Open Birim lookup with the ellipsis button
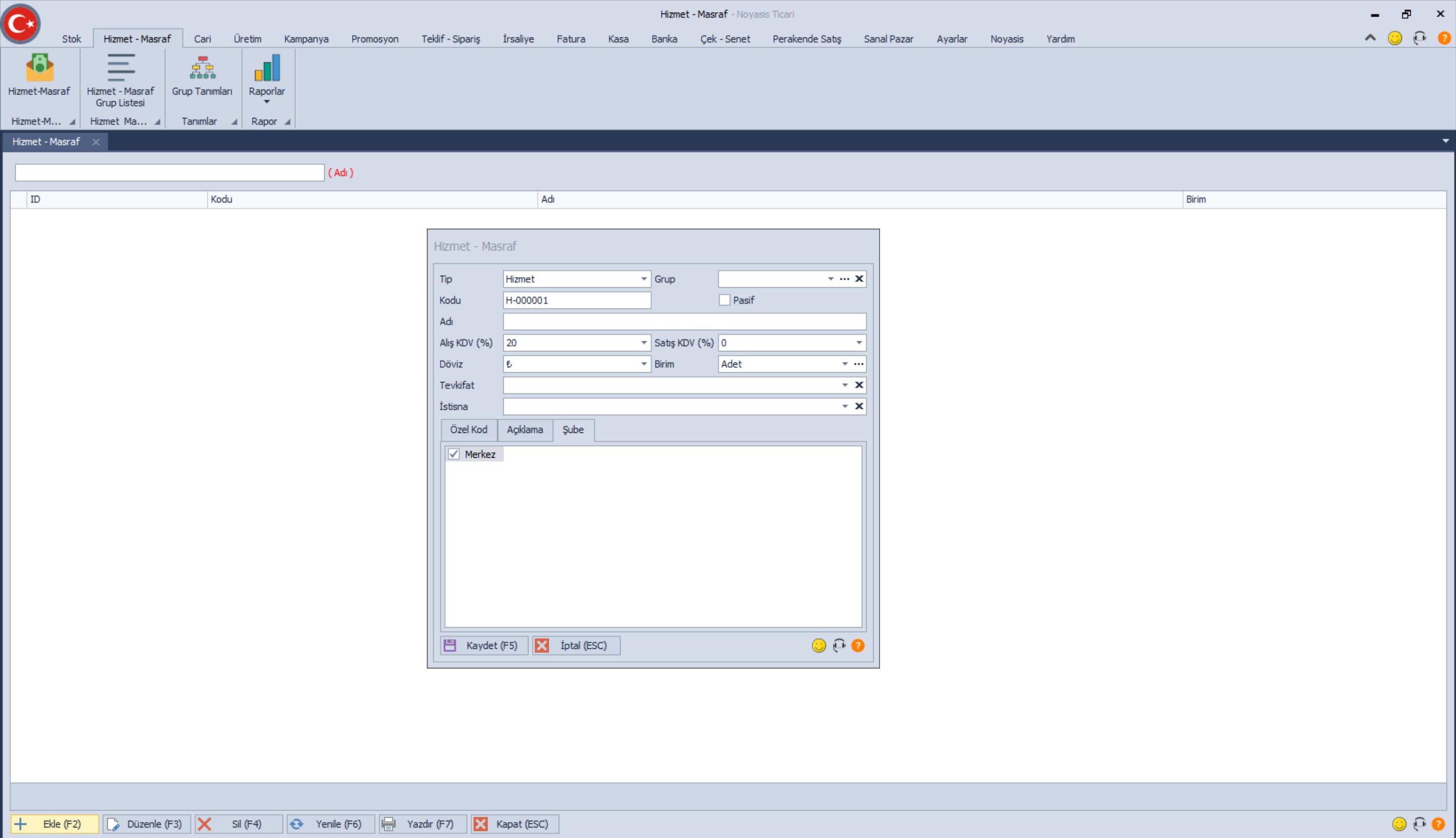 click(858, 364)
